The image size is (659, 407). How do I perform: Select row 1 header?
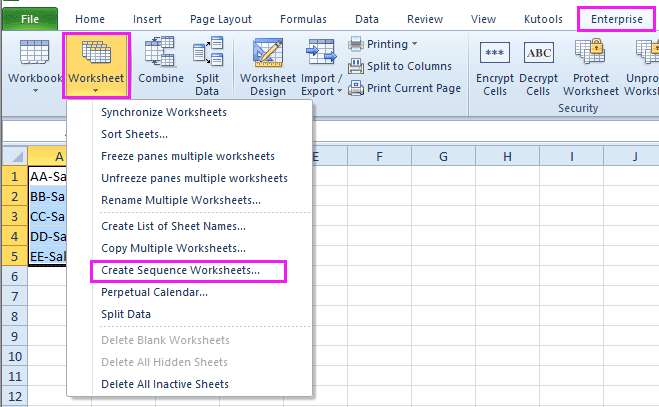[15, 176]
